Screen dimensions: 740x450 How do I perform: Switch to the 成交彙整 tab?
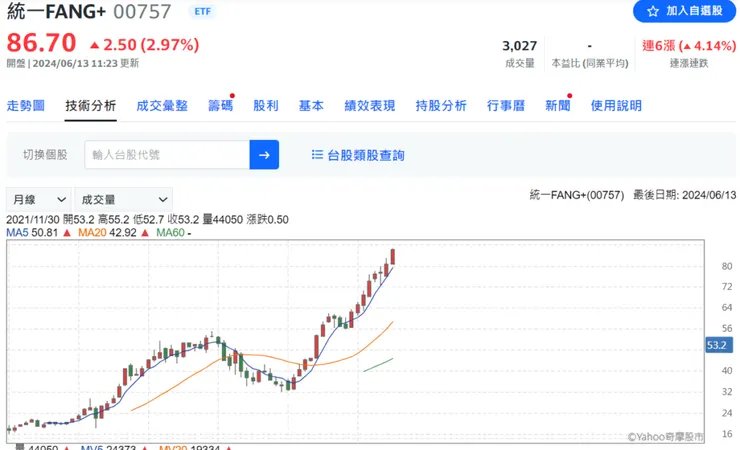click(x=162, y=106)
